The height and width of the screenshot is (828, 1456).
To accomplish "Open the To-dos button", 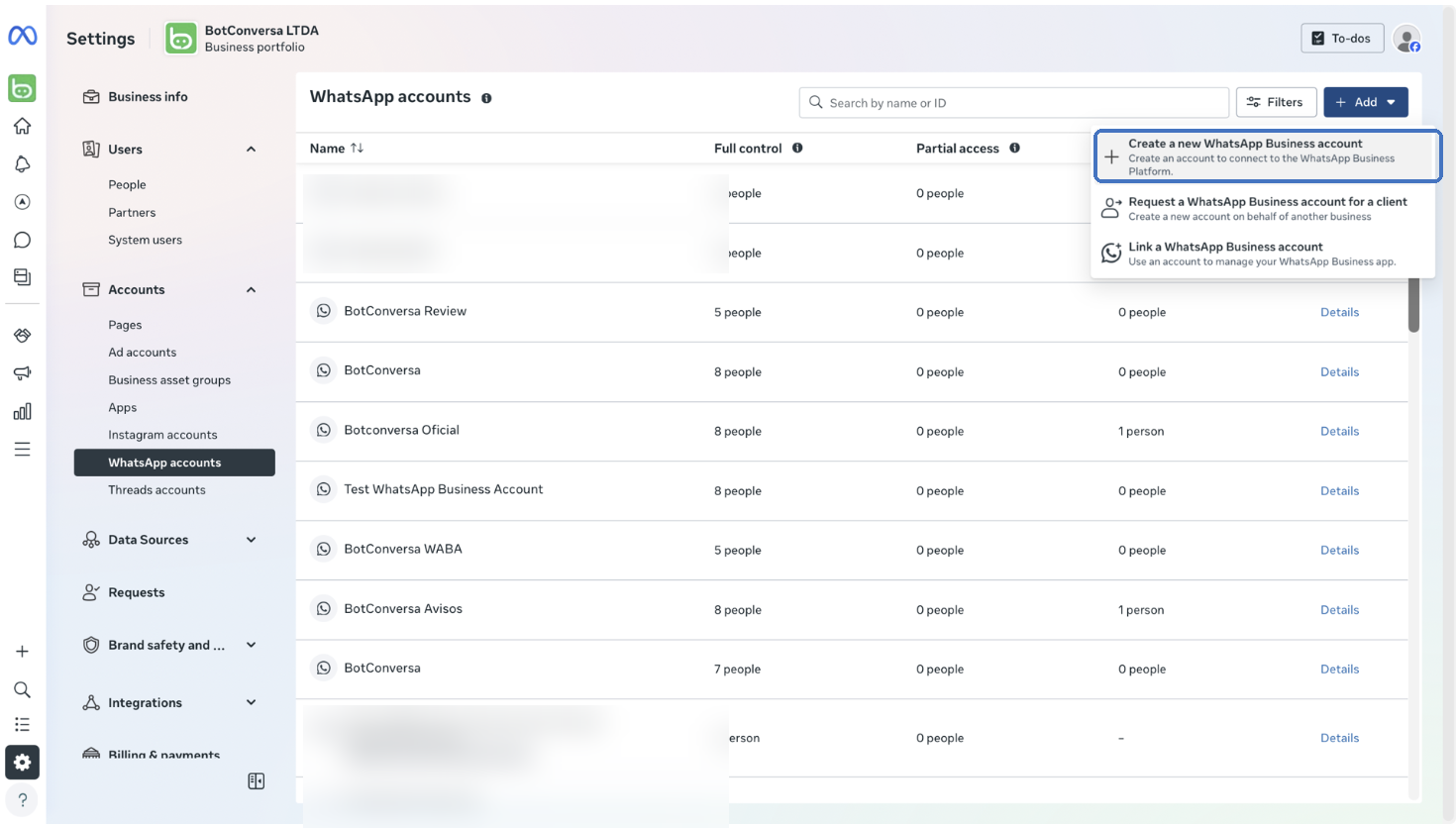I will click(1342, 39).
